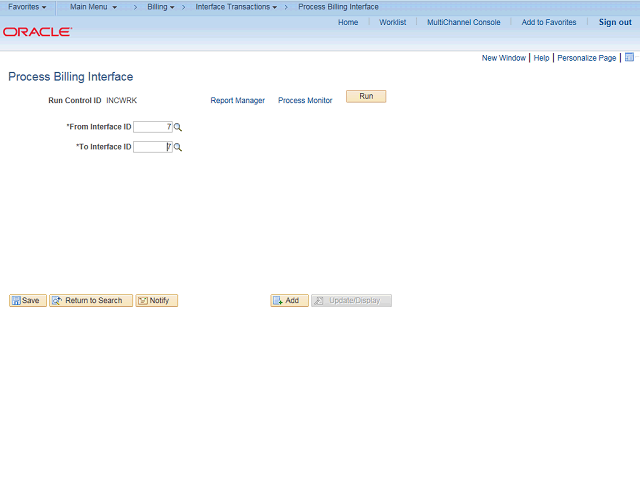Open page in New Window
640x480 pixels.
click(x=504, y=58)
